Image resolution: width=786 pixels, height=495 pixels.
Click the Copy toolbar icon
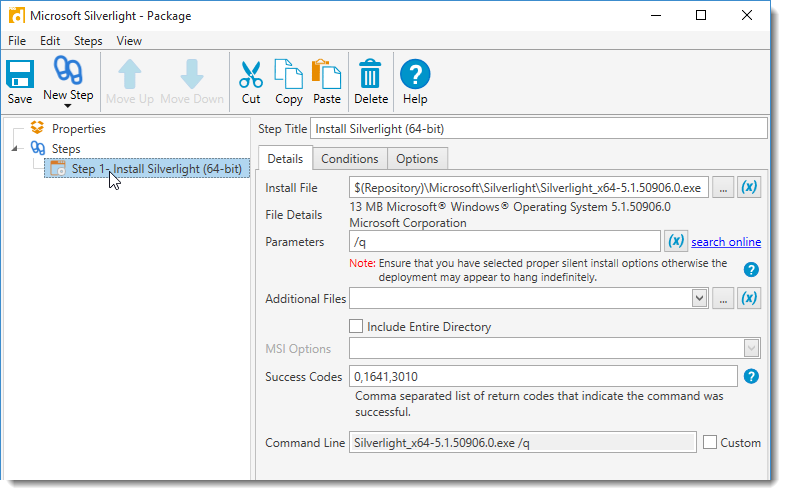point(288,75)
